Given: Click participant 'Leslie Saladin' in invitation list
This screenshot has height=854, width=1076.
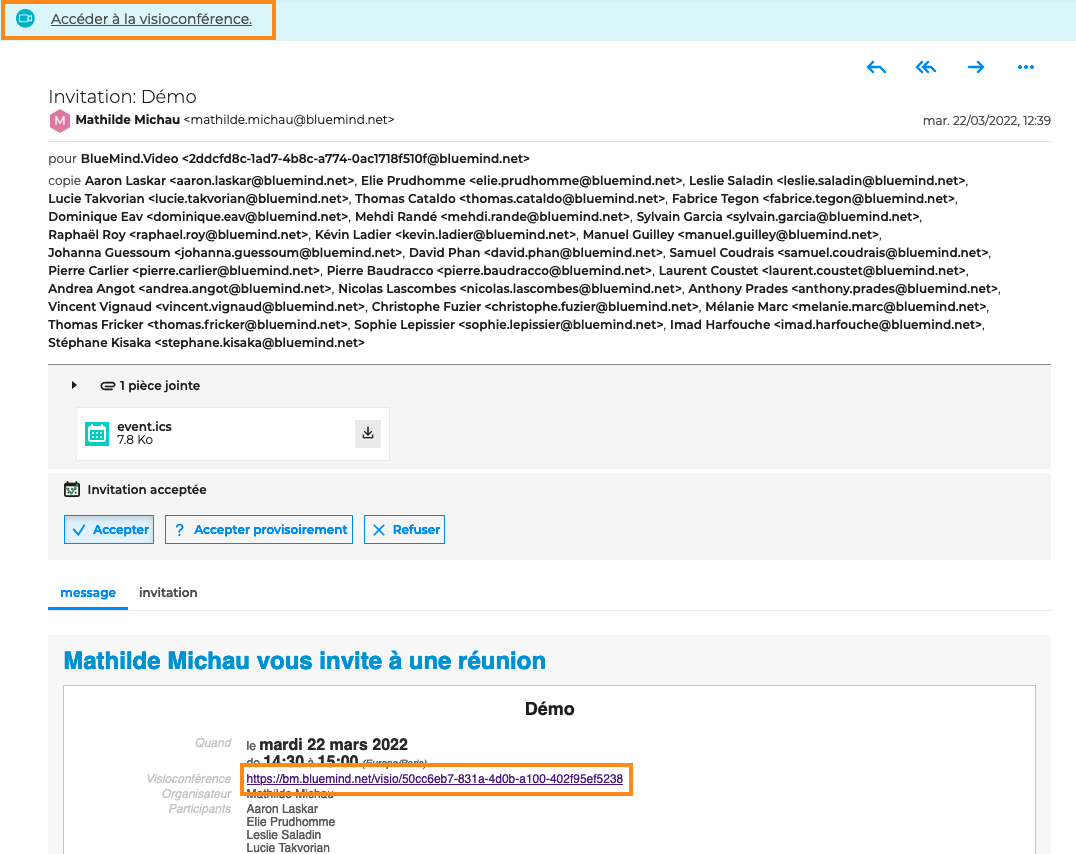Looking at the screenshot, I should point(283,835).
